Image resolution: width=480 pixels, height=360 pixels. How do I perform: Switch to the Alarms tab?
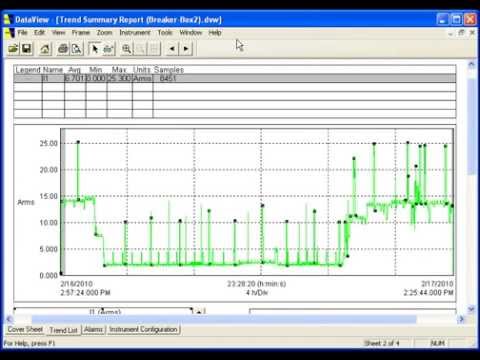[x=93, y=329]
